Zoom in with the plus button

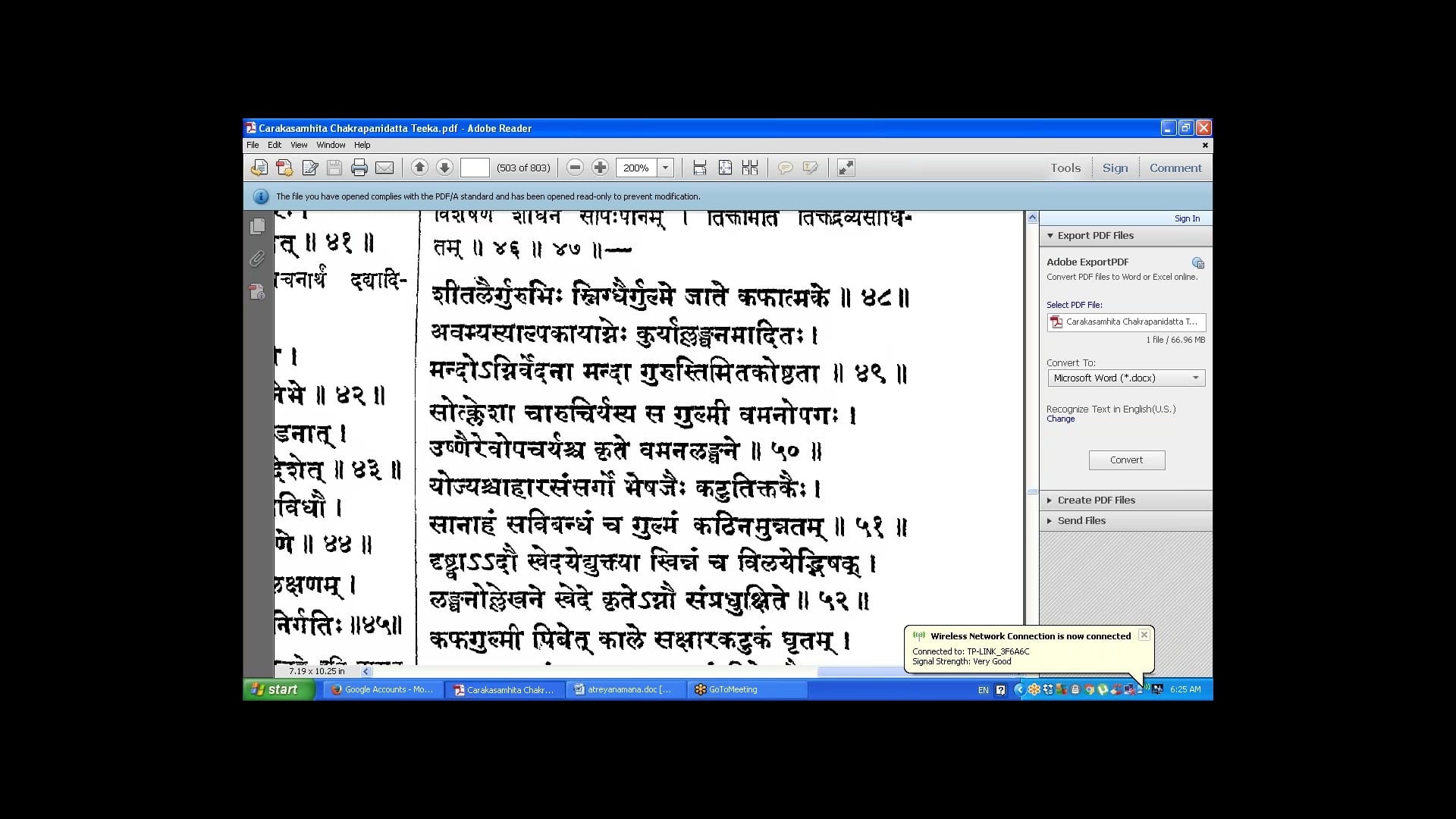coord(600,168)
